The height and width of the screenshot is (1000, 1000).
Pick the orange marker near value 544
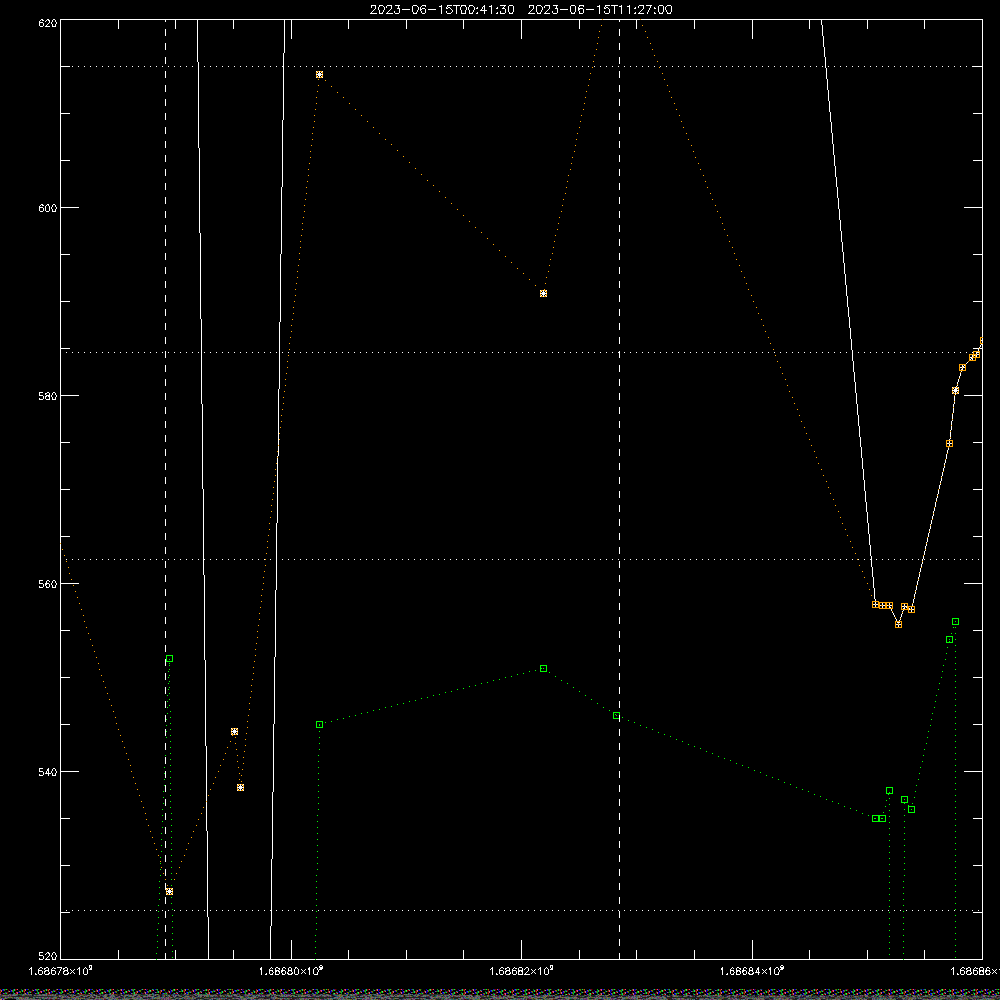coord(234,732)
